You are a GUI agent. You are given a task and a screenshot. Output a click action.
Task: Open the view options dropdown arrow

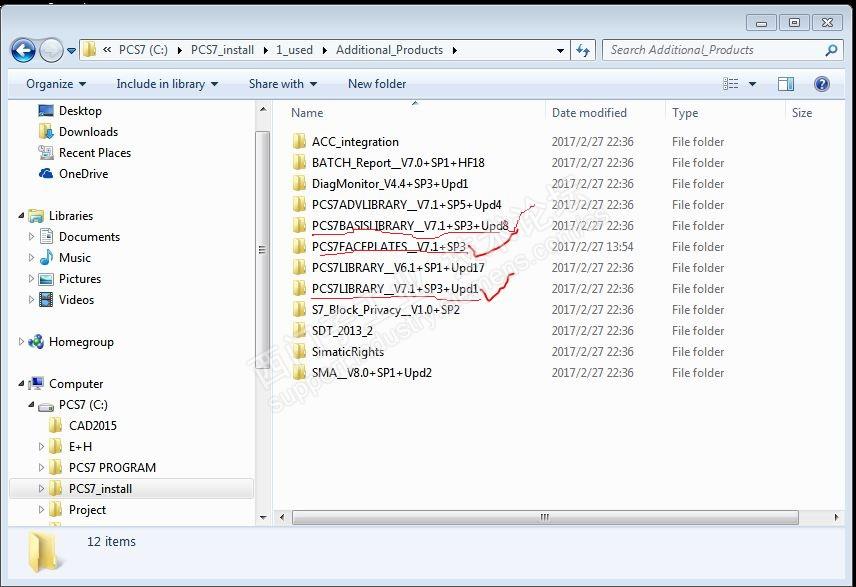753,84
